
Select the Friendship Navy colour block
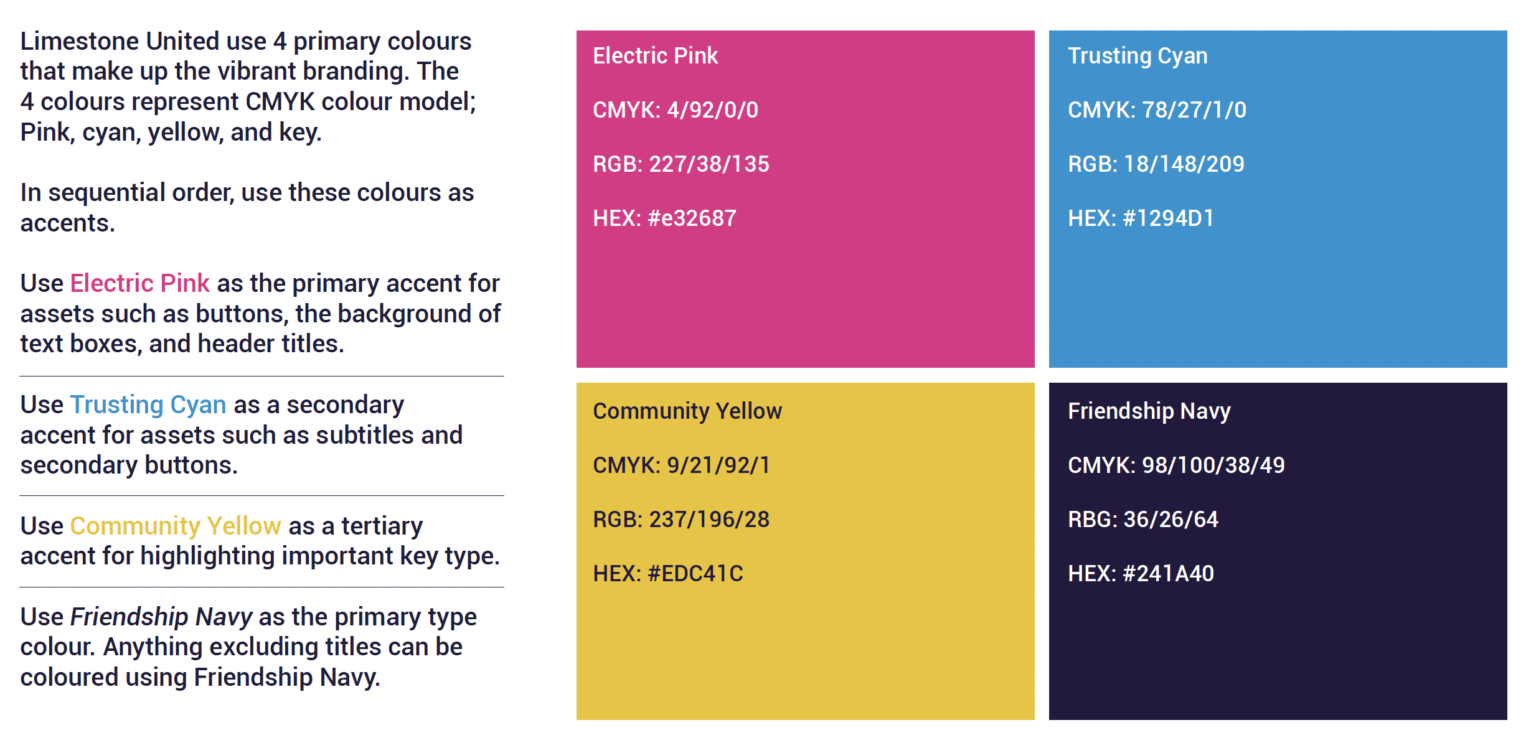click(x=1277, y=551)
